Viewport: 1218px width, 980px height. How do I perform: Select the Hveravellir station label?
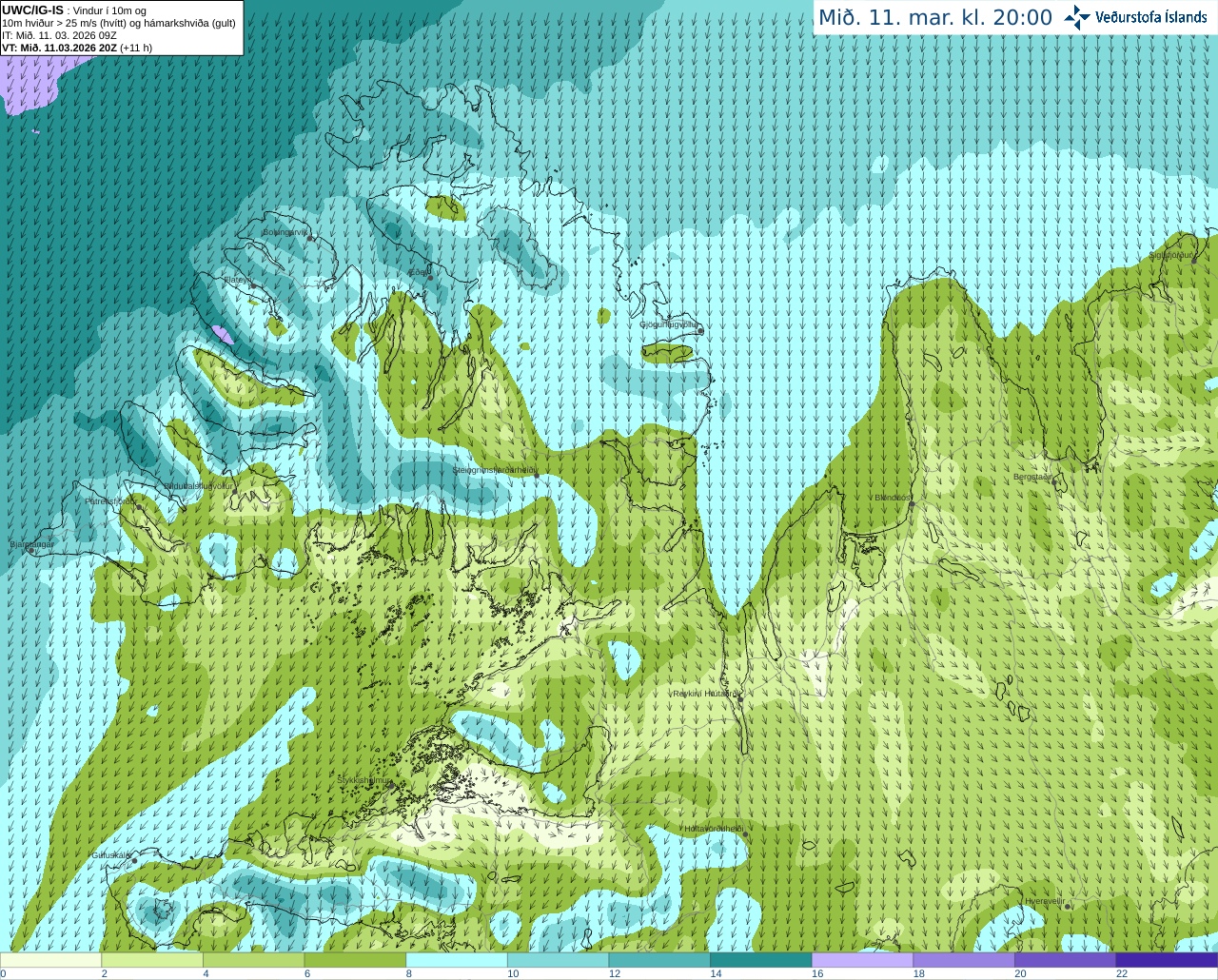[1044, 900]
